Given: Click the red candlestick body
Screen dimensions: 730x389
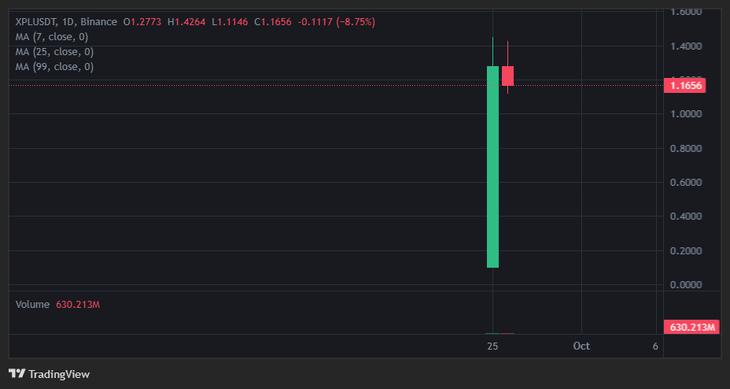Looking at the screenshot, I should 507,76.
